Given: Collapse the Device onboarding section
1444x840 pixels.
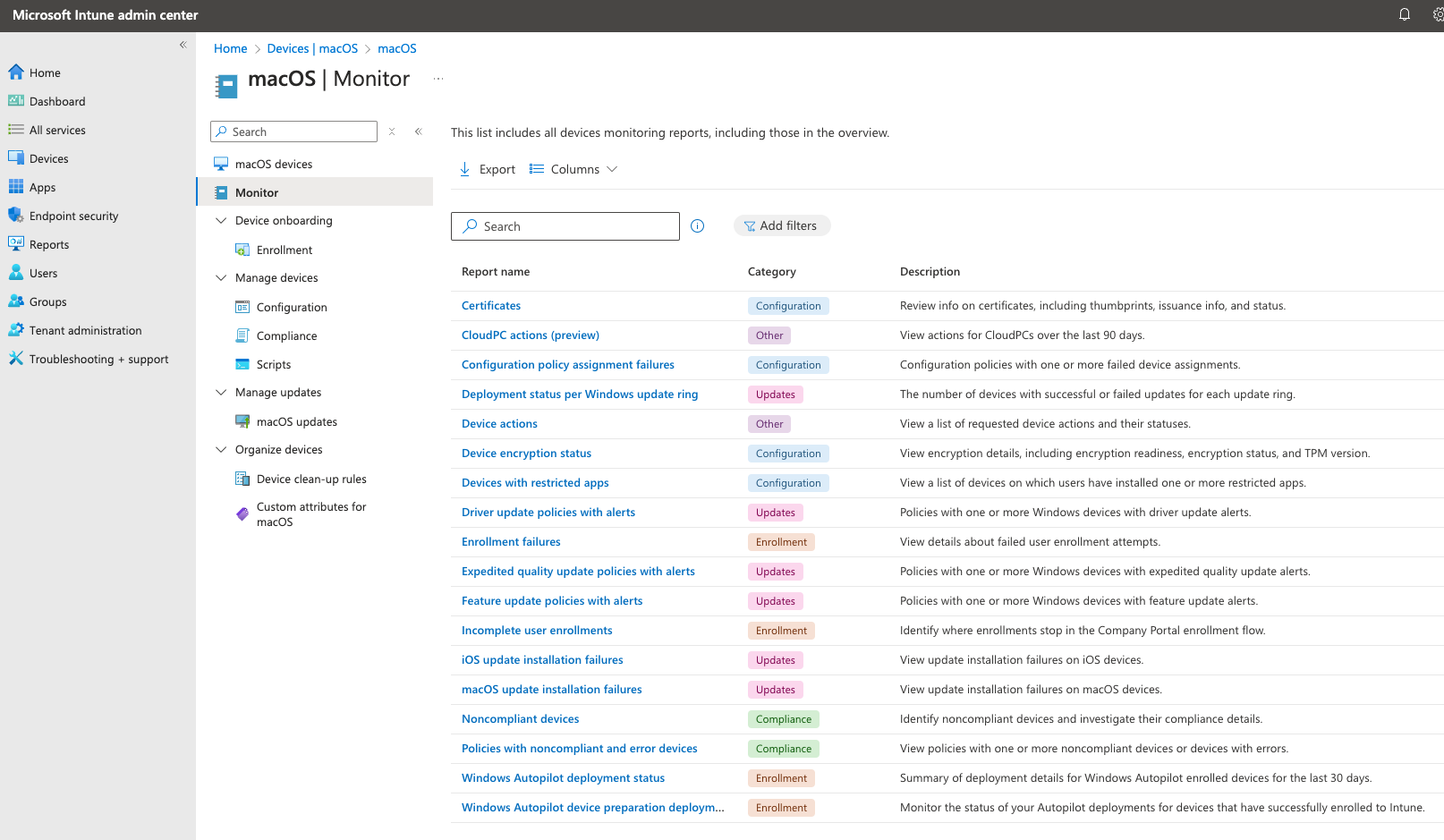Looking at the screenshot, I should [221, 221].
